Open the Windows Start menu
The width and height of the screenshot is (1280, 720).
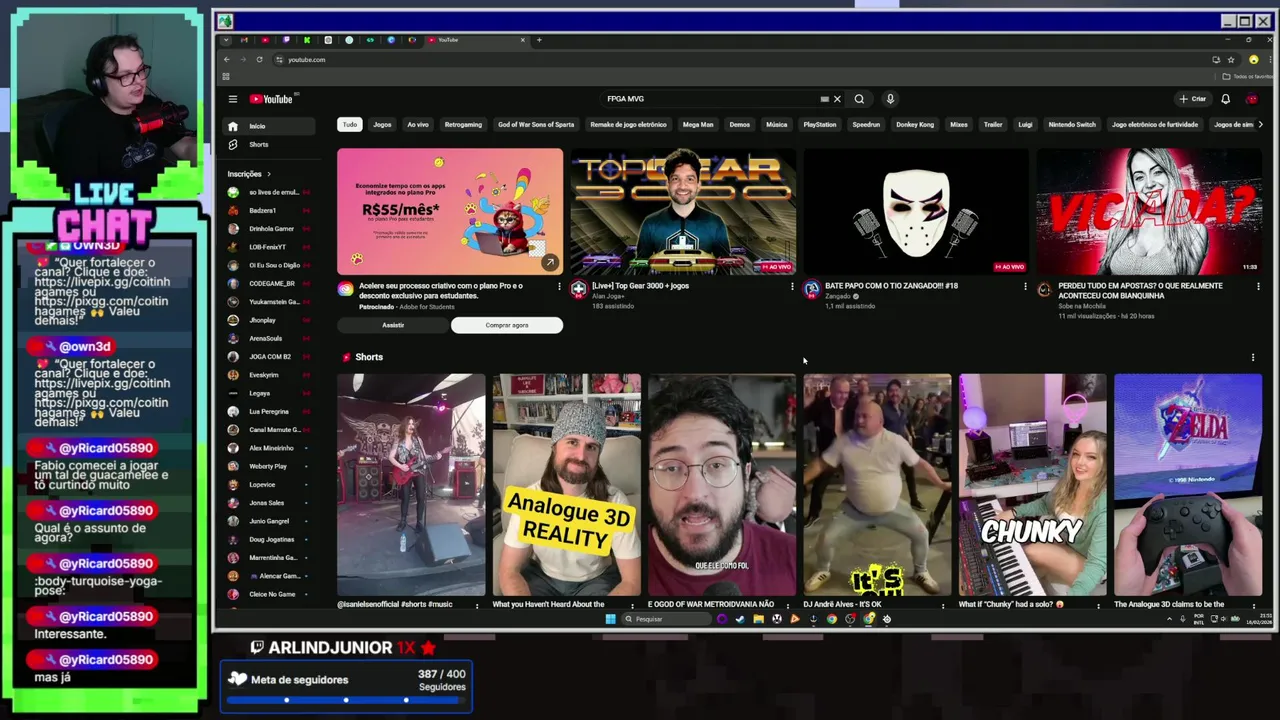610,619
